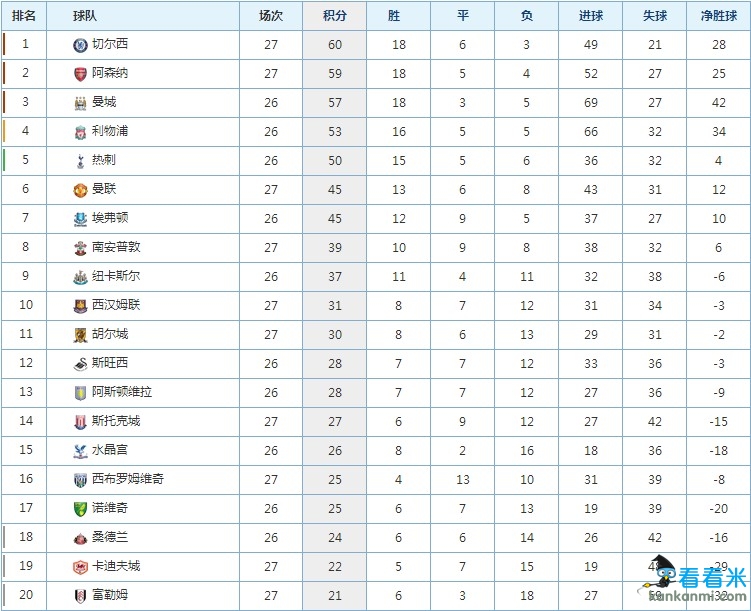Click the Manchester City (曼城) crest icon

80,103
